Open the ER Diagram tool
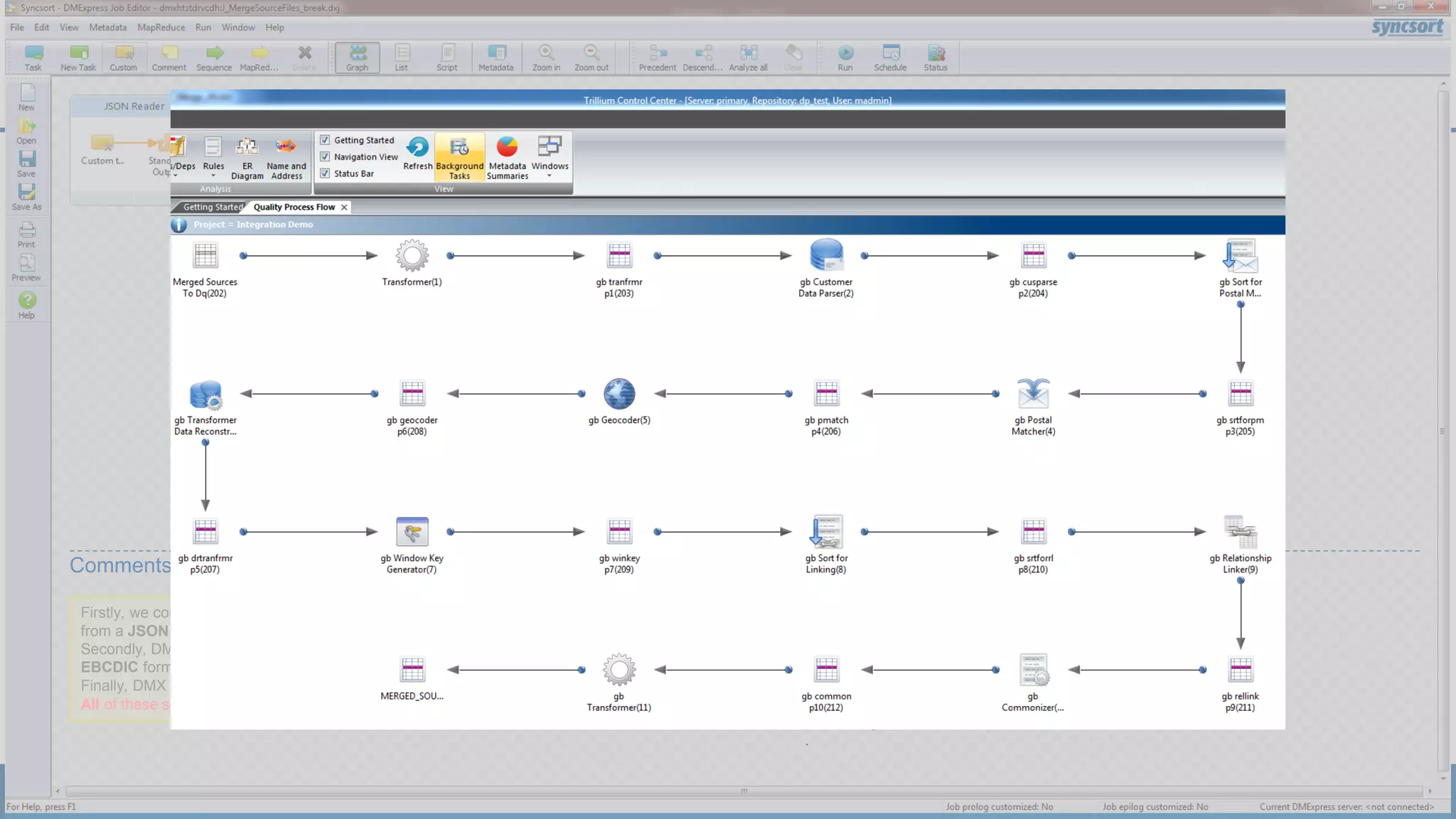Screen dimensions: 1456x819 pyautogui.click(x=247, y=156)
